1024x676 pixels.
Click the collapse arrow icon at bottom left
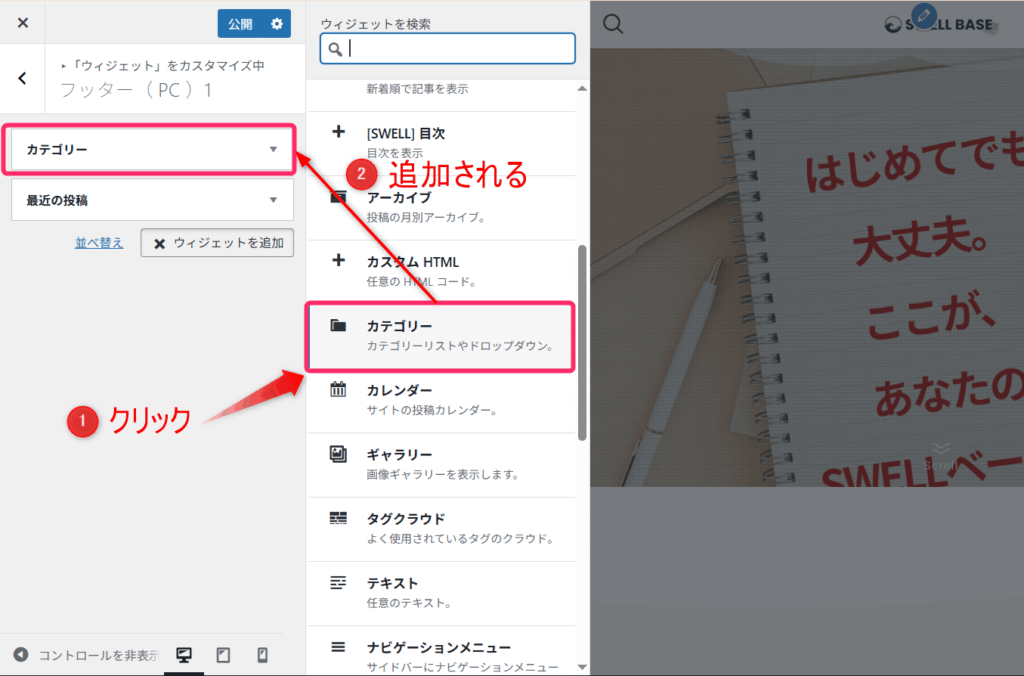[x=21, y=654]
